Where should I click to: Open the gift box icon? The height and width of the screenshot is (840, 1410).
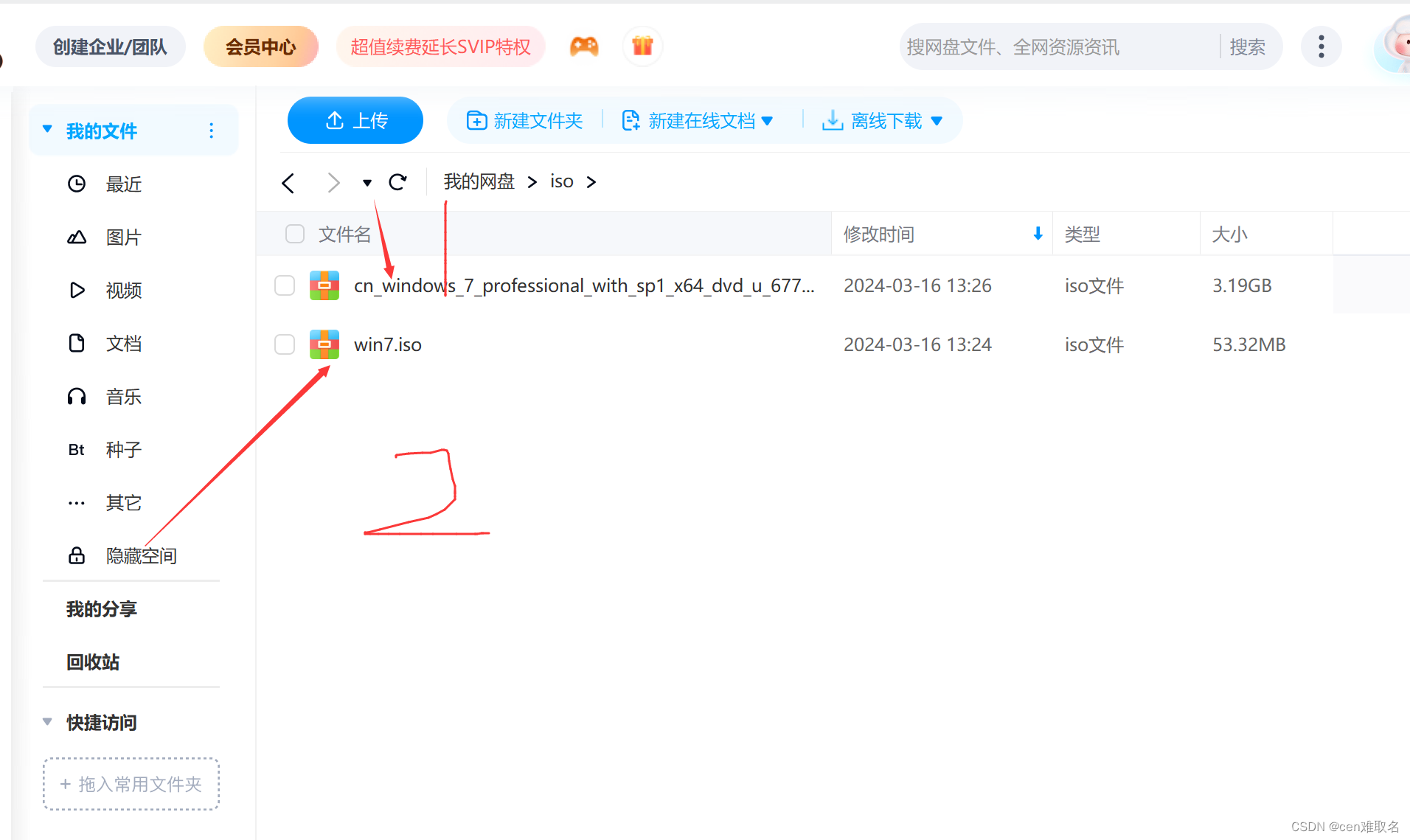pyautogui.click(x=643, y=46)
